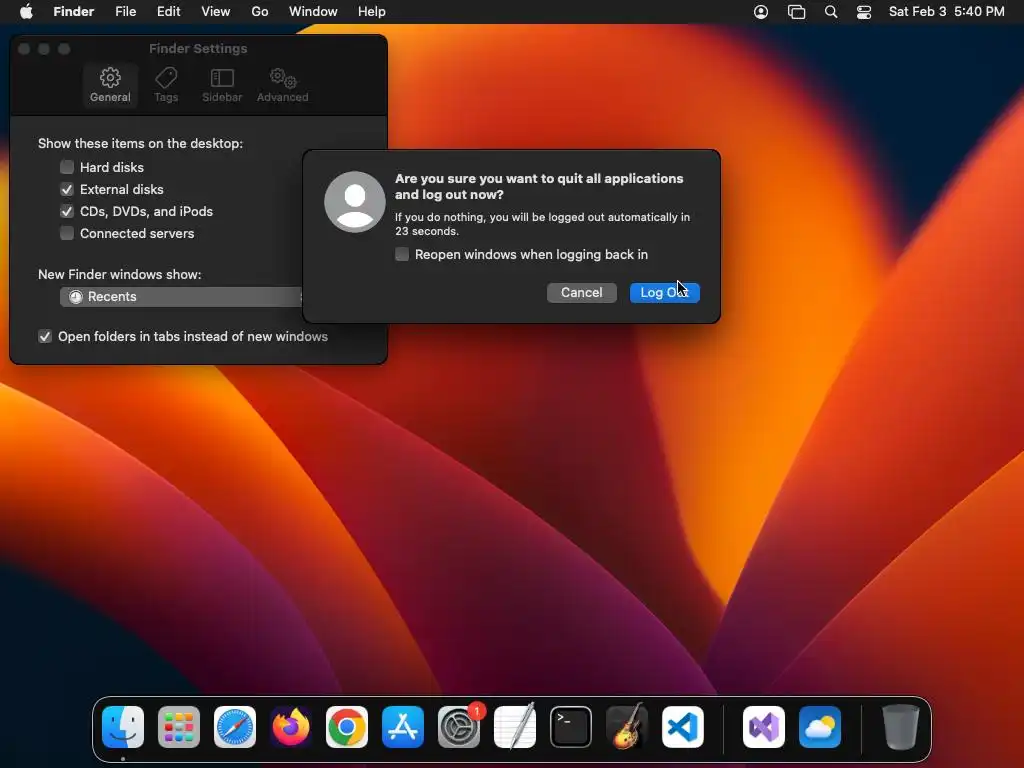Open the Trash in the Dock
This screenshot has width=1024, height=768.
[x=901, y=727]
